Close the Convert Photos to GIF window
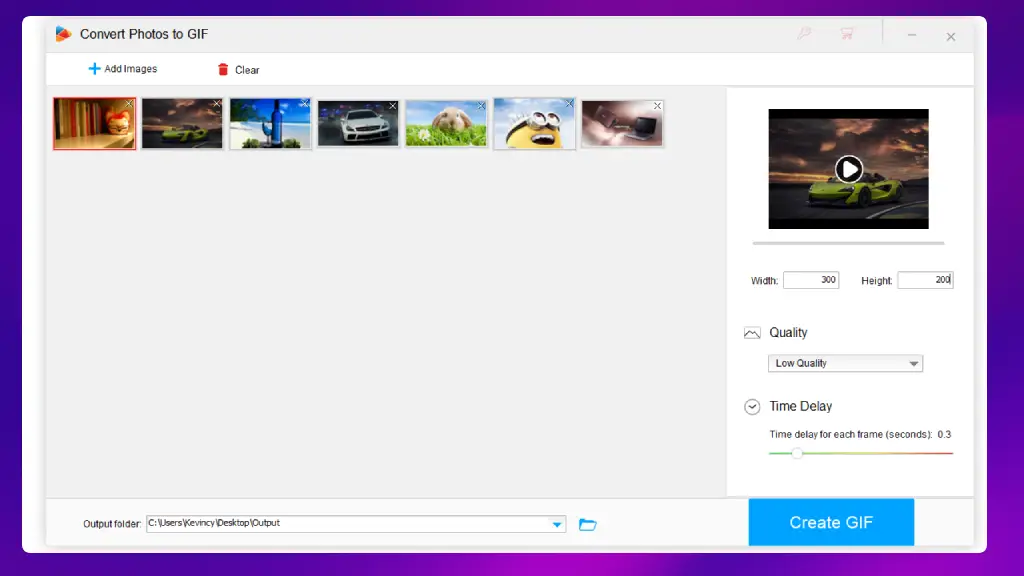Viewport: 1024px width, 576px height. pos(951,37)
